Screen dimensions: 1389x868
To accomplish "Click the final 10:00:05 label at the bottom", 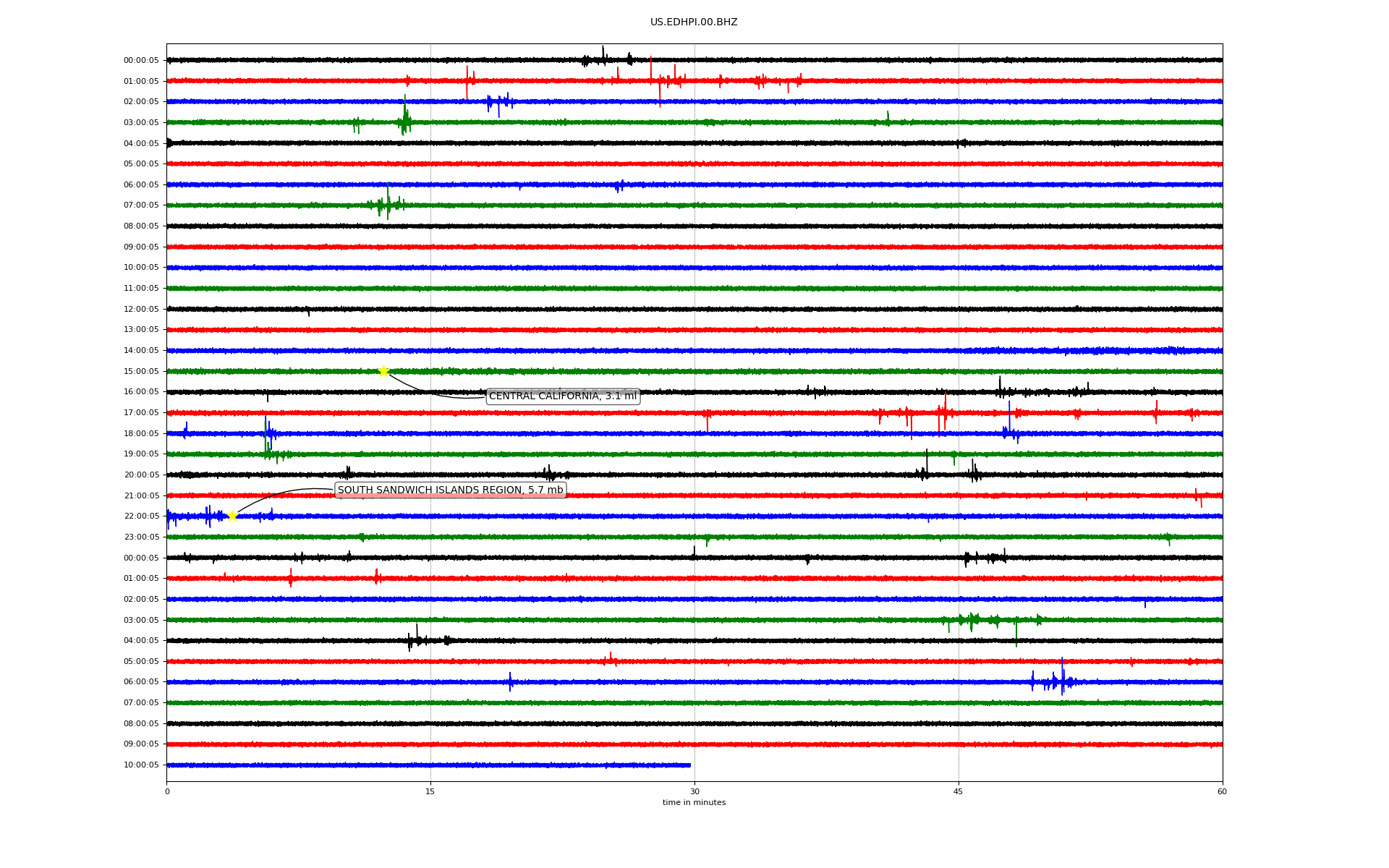I will coord(141,765).
